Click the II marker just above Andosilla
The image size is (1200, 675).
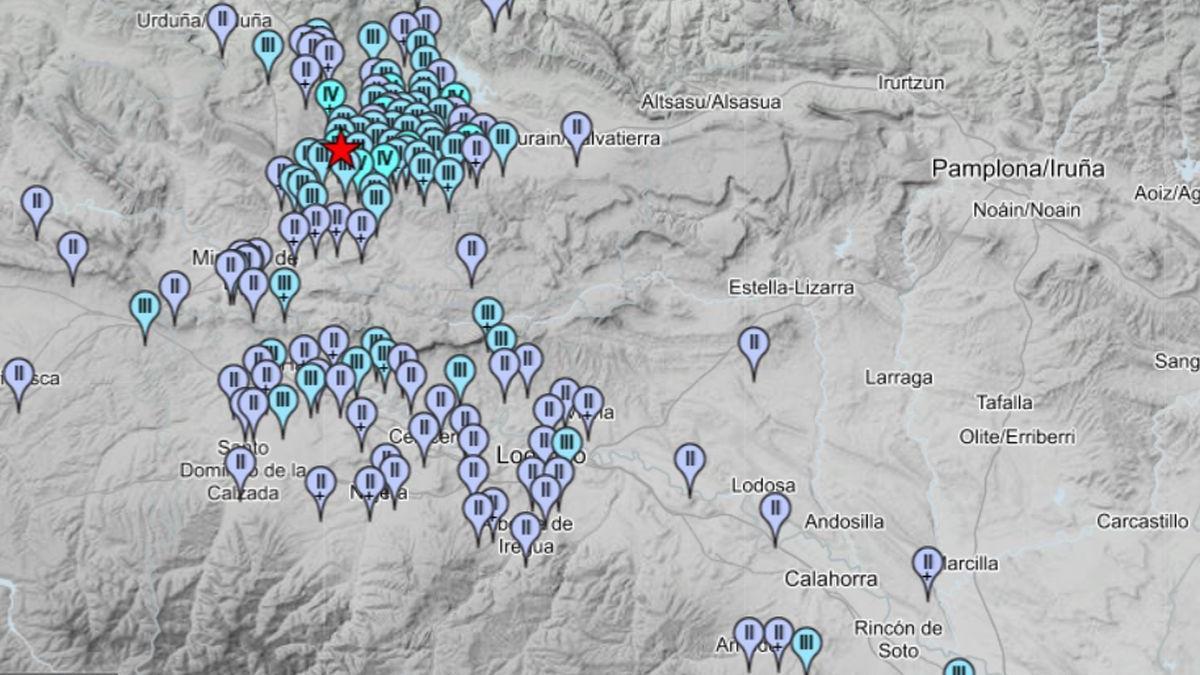tap(775, 511)
